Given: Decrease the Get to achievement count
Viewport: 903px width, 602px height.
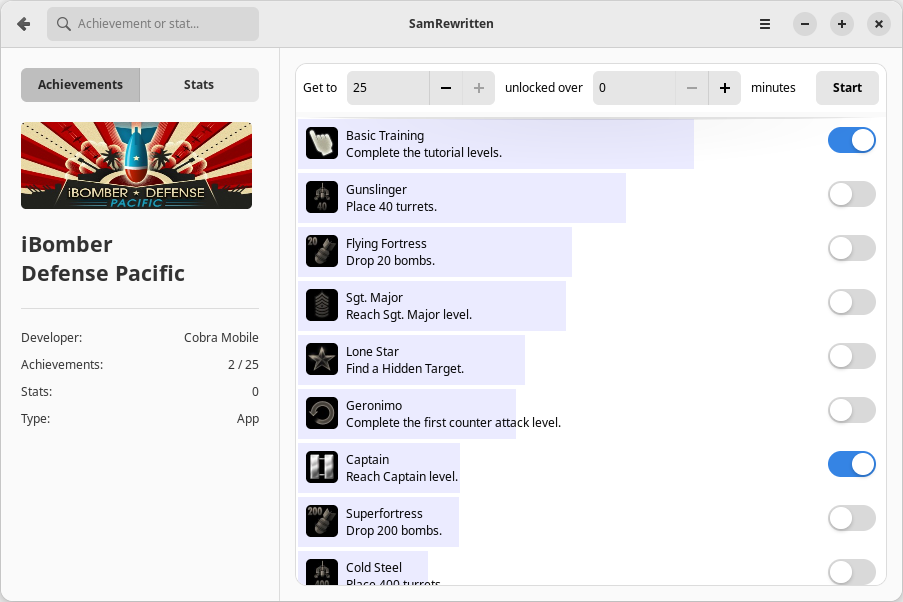Looking at the screenshot, I should click(446, 88).
